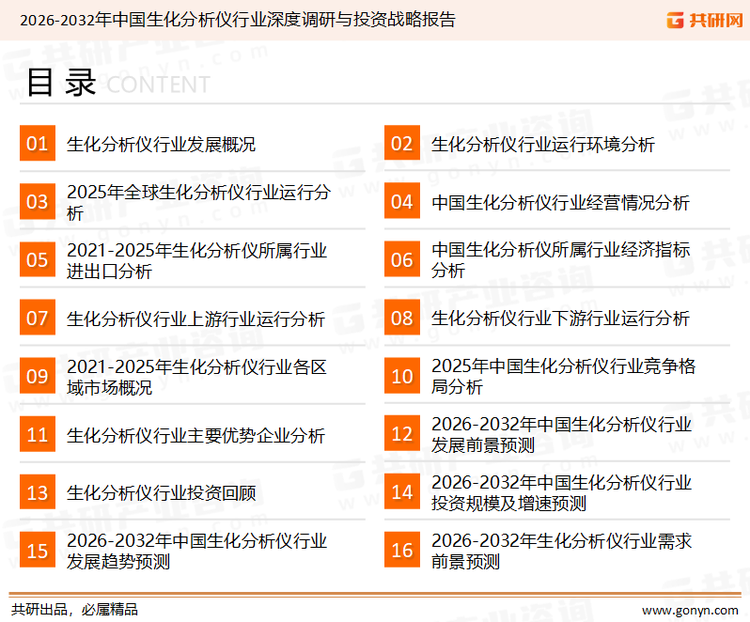The image size is (750, 622).
Task: Select the orange 08 number badge
Action: pyautogui.click(x=402, y=319)
